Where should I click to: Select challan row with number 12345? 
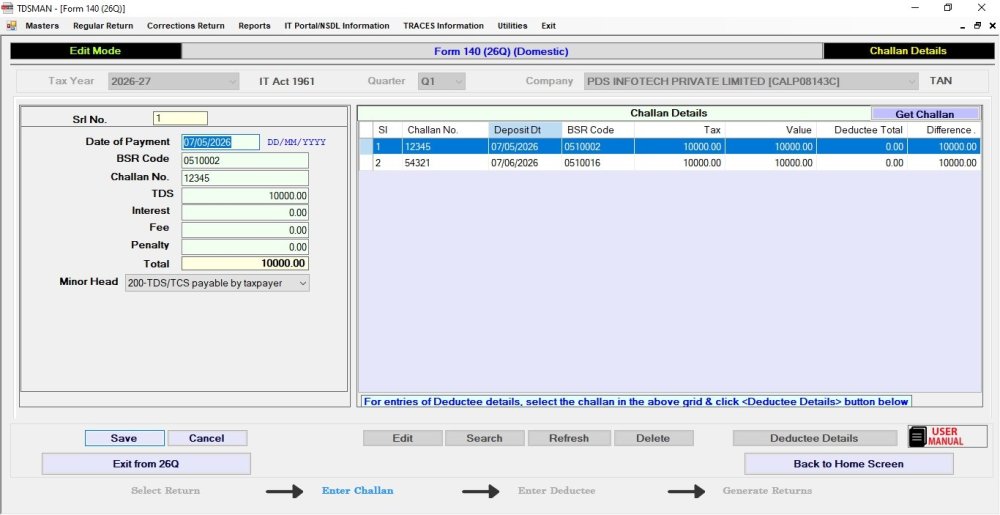670,147
